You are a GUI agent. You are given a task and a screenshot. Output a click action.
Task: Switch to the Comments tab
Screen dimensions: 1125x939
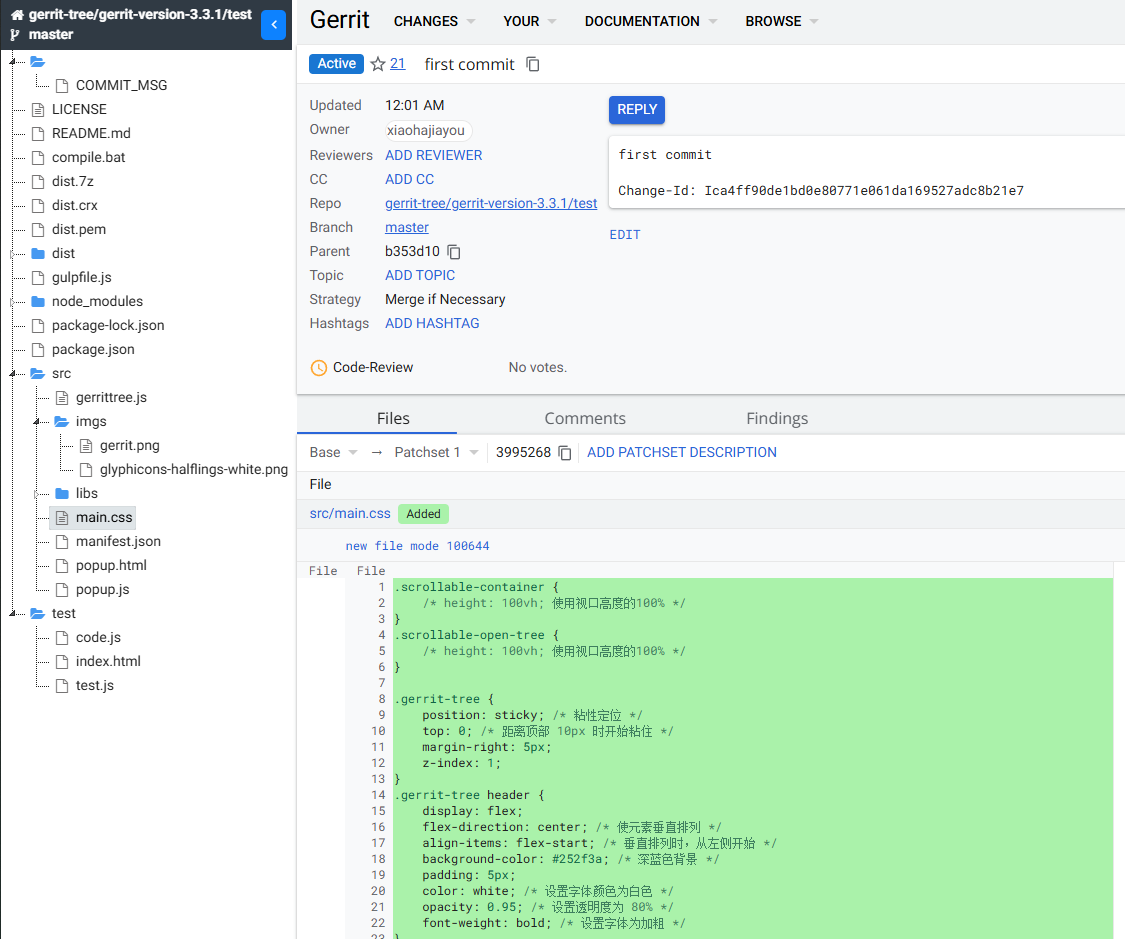585,418
